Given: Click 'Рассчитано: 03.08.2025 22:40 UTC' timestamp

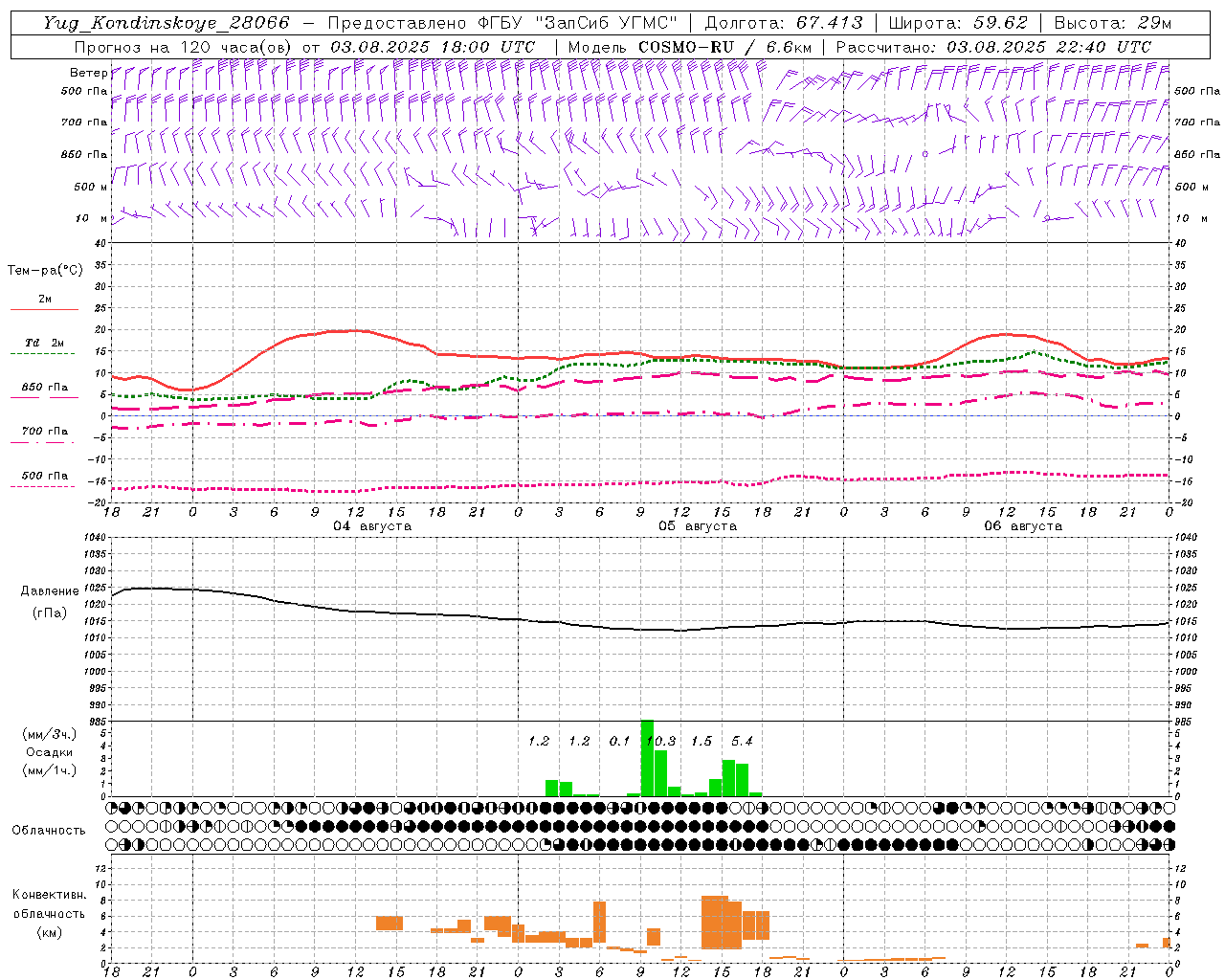Looking at the screenshot, I should [x=993, y=47].
